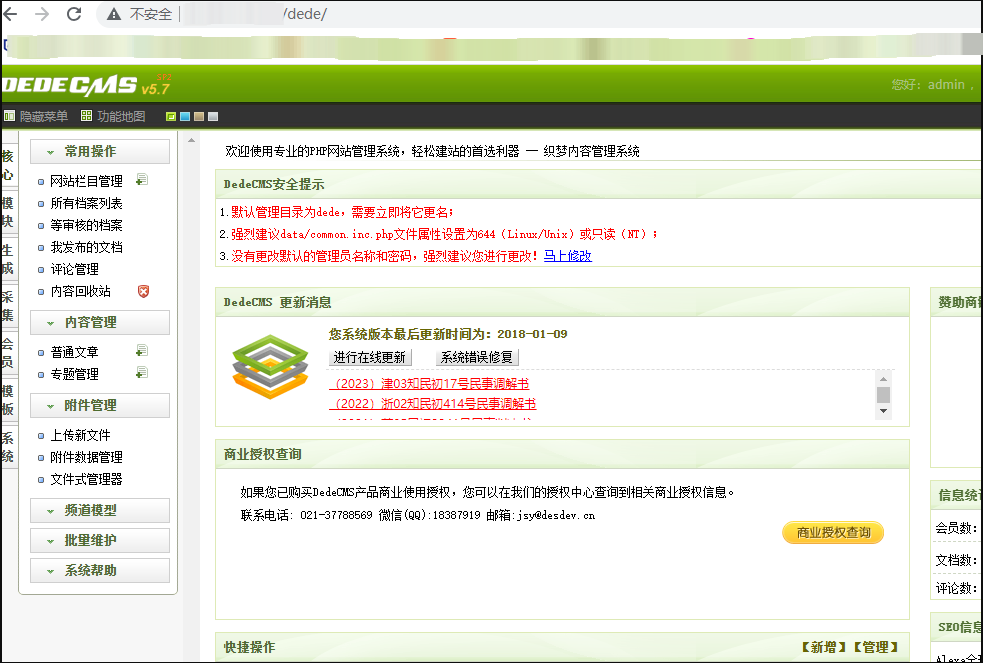
Task: Select the tan theme color swatch
Action: (199, 117)
